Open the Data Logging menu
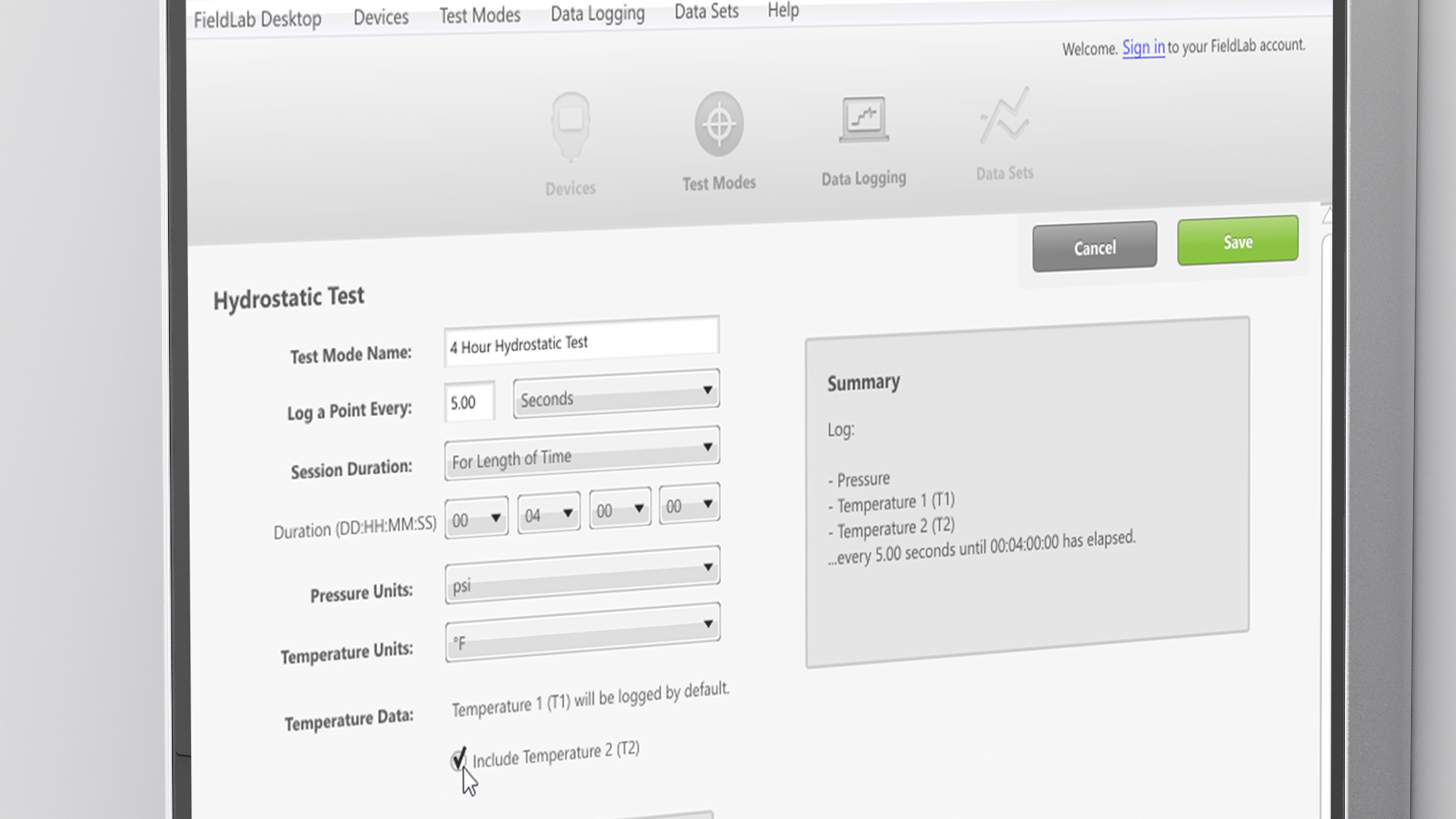The width and height of the screenshot is (1456, 819). (597, 13)
